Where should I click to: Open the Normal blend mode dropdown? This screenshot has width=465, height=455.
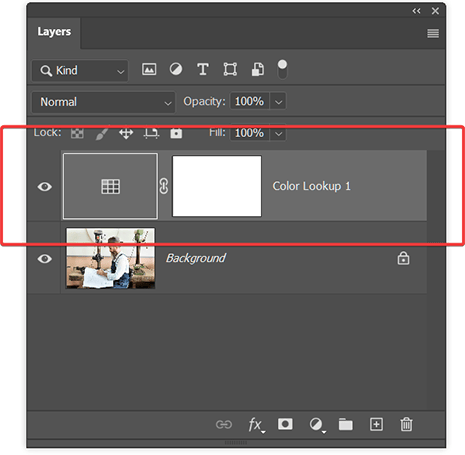pyautogui.click(x=103, y=102)
